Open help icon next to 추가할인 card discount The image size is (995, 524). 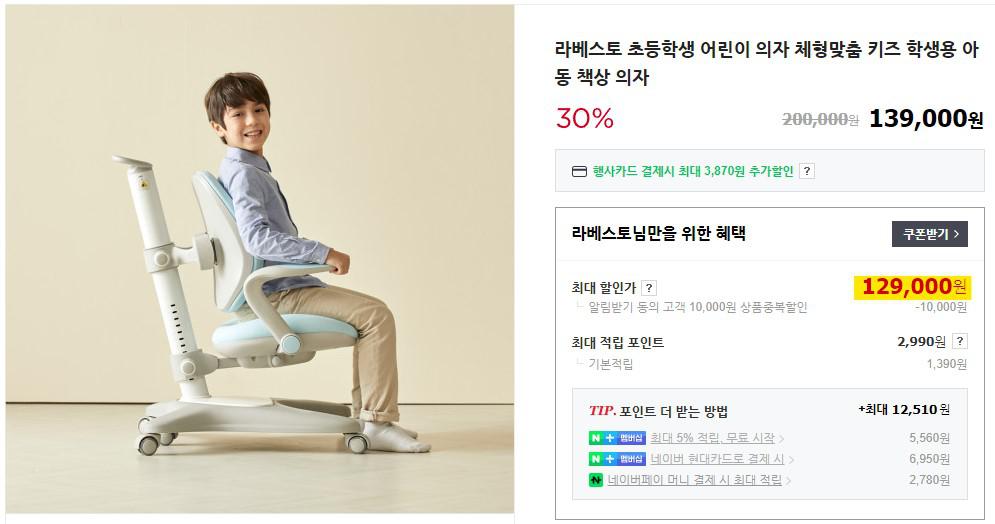[x=807, y=171]
